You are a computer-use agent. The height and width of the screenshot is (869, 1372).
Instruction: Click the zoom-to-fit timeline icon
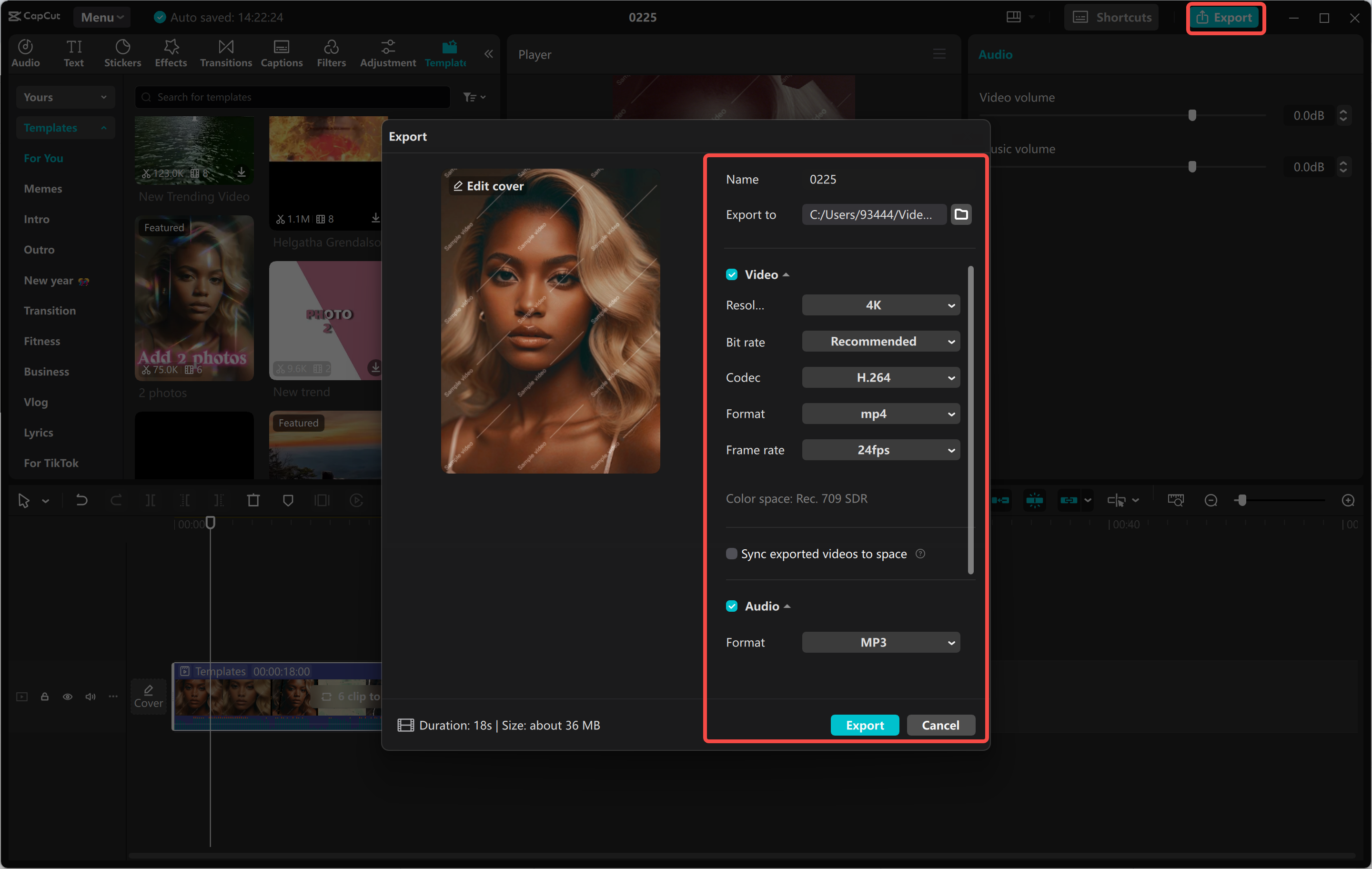click(1175, 500)
